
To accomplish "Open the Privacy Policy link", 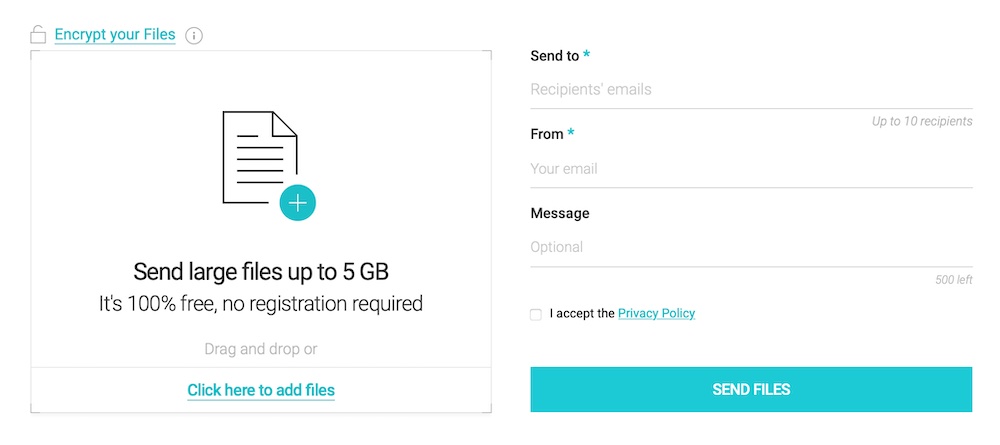I will click(x=656, y=313).
